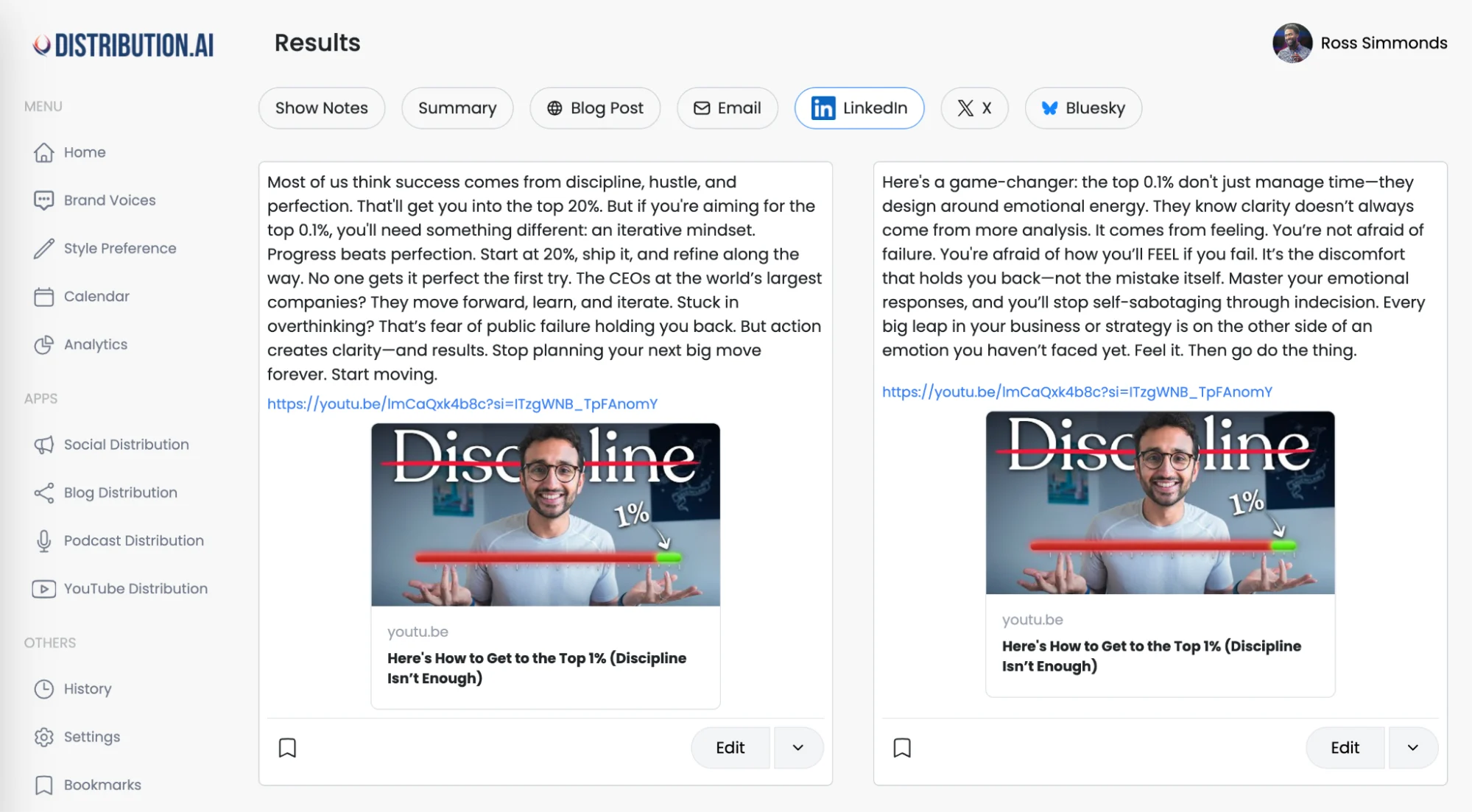Click first post's Discipline video thumbnail
The image size is (1472, 812).
pyautogui.click(x=546, y=515)
